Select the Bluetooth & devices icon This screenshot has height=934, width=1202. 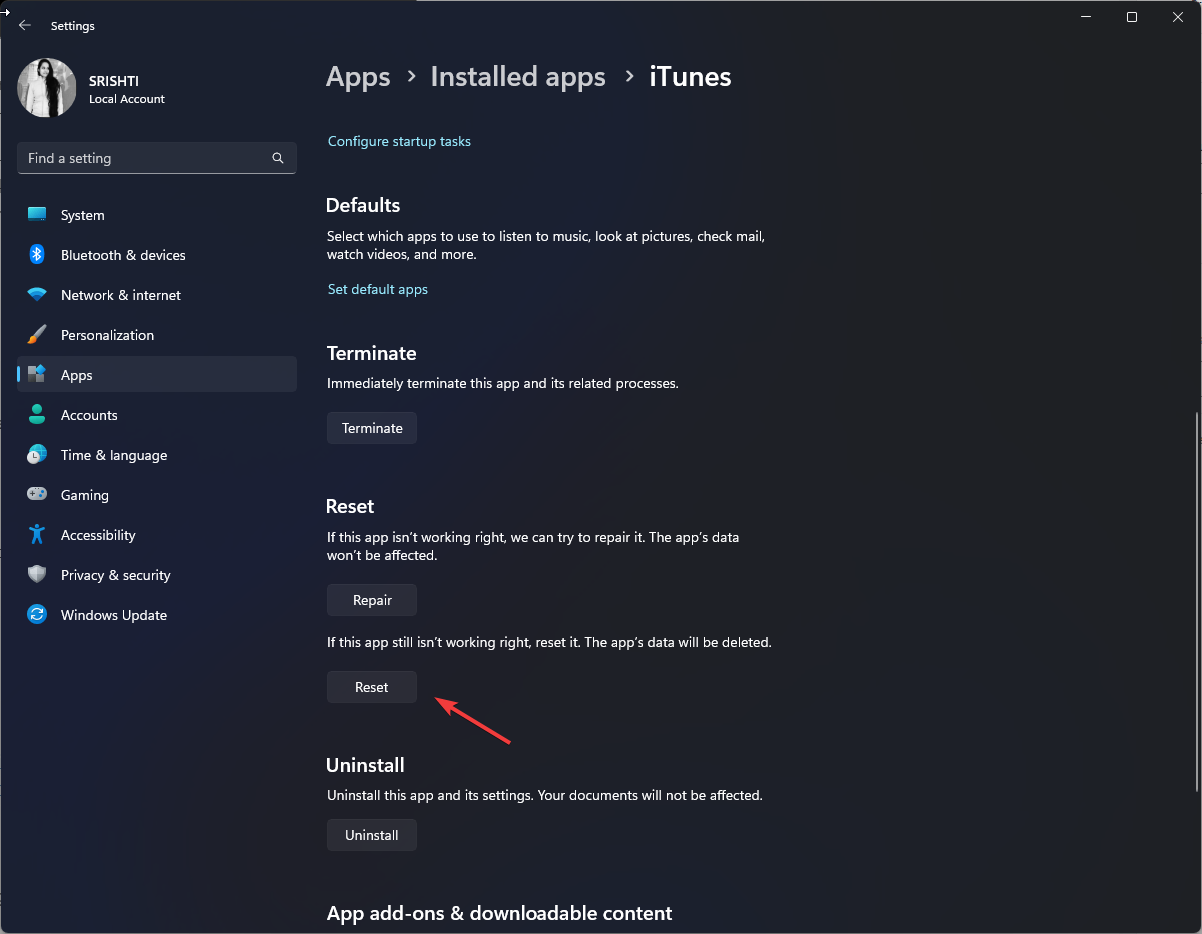pyautogui.click(x=37, y=254)
